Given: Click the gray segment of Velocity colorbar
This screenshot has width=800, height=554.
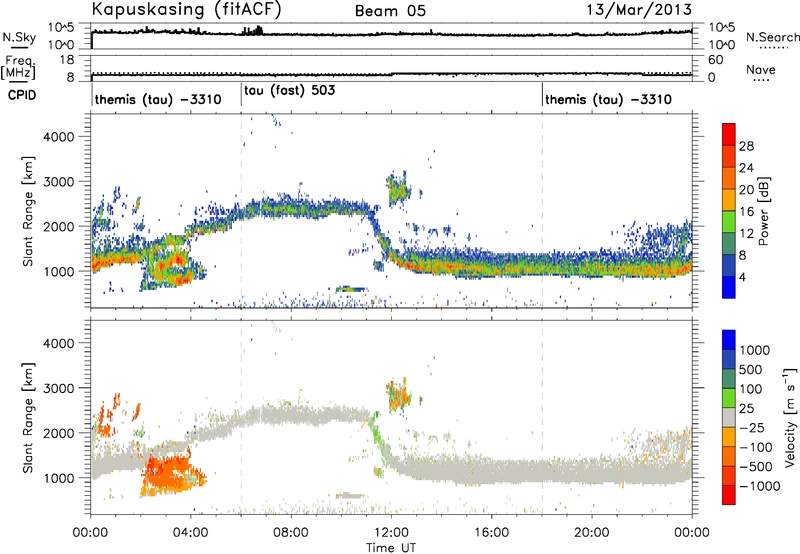Looking at the screenshot, I should pos(729,417).
